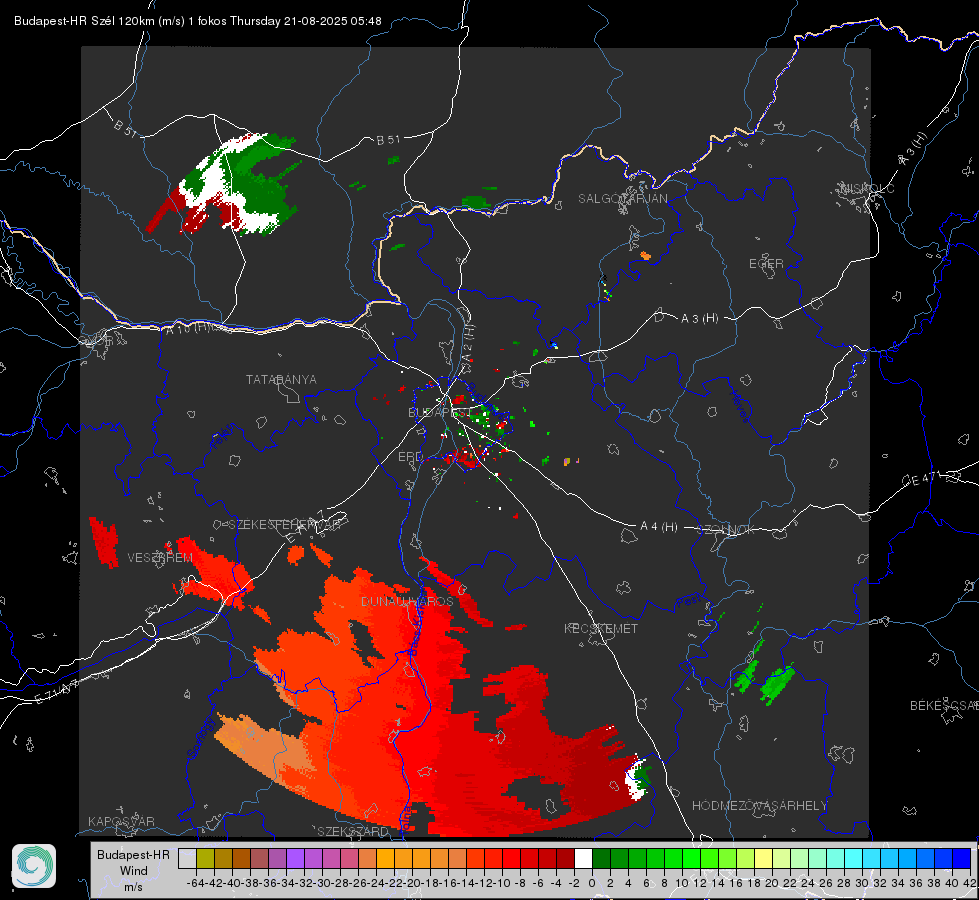Image resolution: width=979 pixels, height=900 pixels.
Task: Select the dark blue swatch ending the legend
Action: [x=962, y=858]
